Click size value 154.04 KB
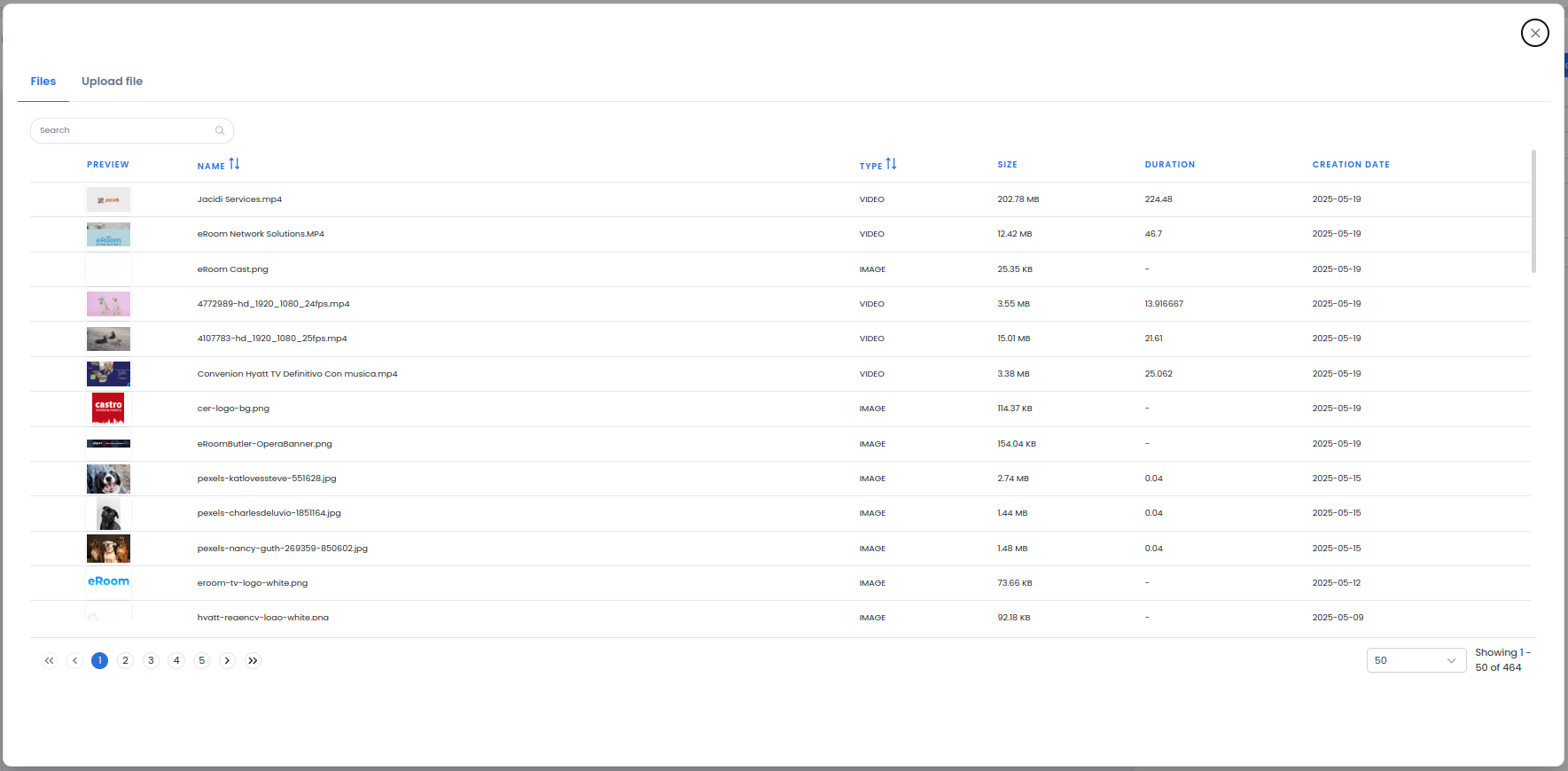Viewport: 1568px width, 771px height. [x=1016, y=444]
